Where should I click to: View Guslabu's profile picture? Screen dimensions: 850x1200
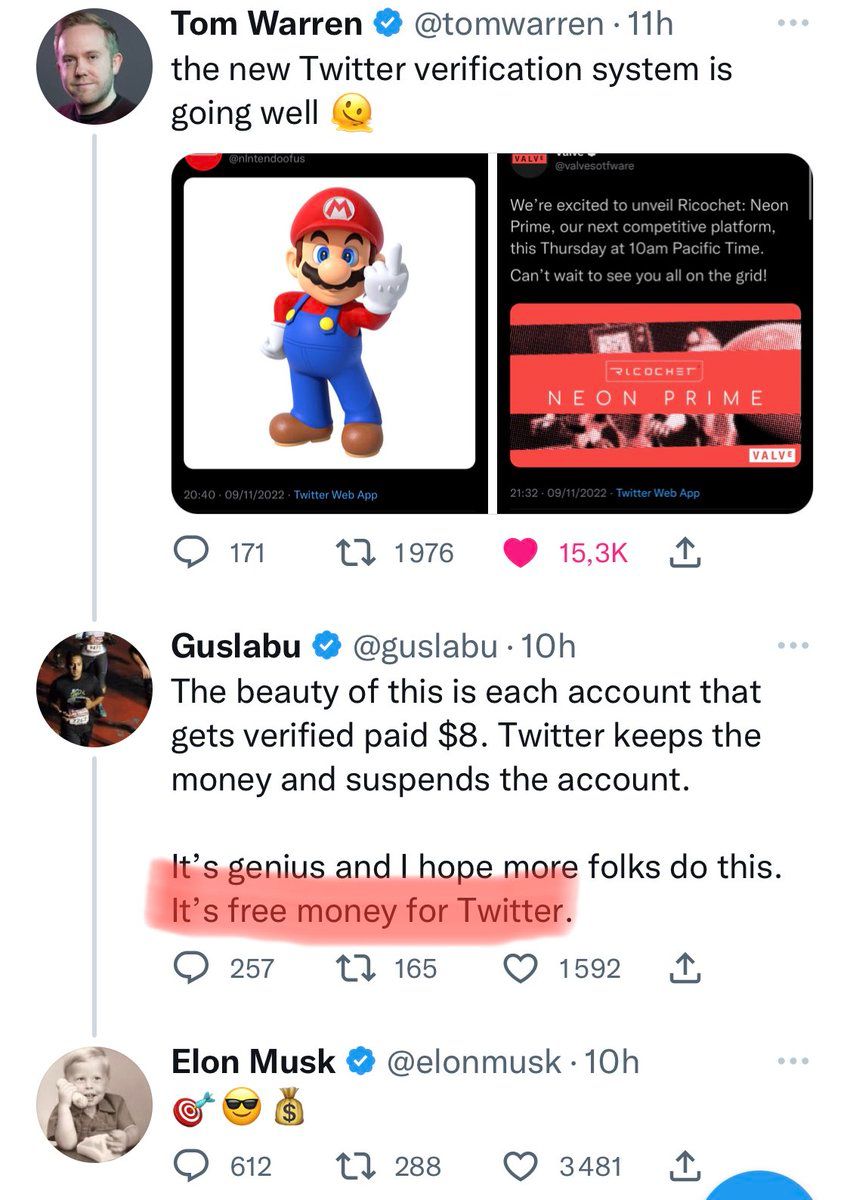[94, 690]
